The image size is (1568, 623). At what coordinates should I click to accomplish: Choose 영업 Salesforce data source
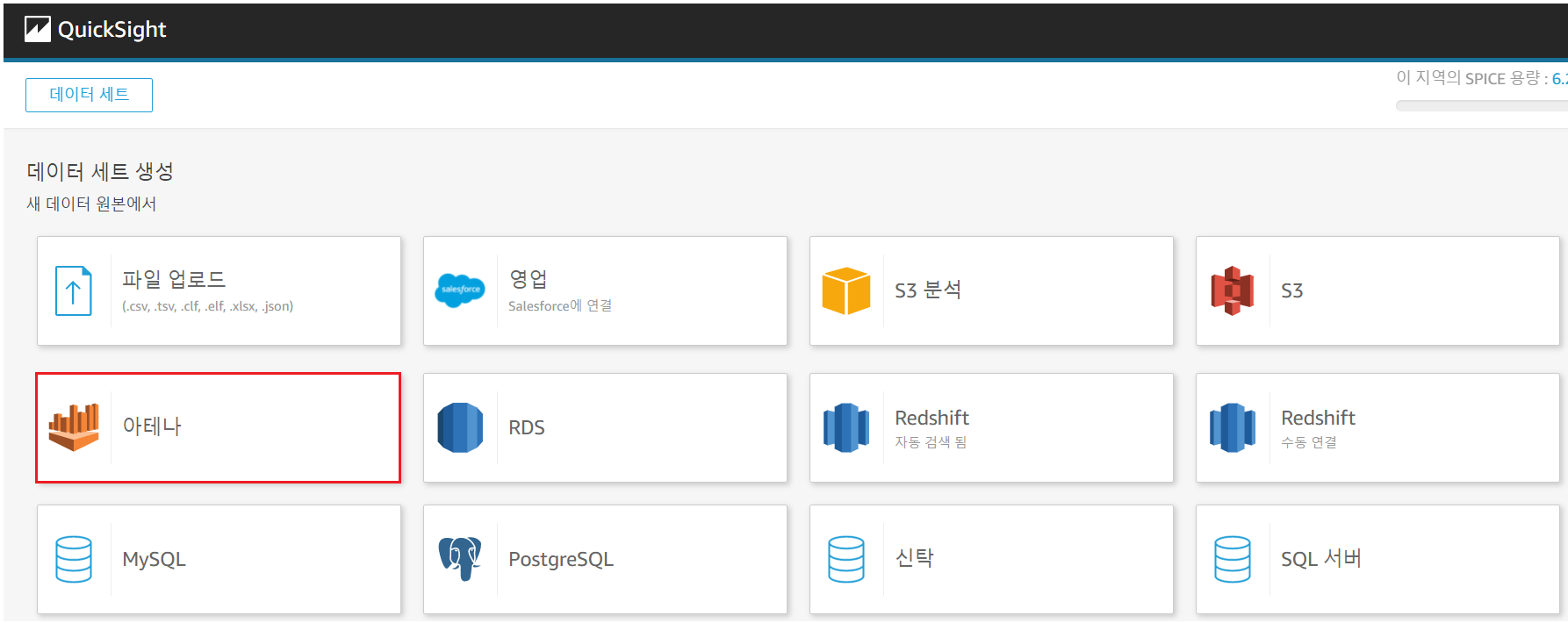605,290
